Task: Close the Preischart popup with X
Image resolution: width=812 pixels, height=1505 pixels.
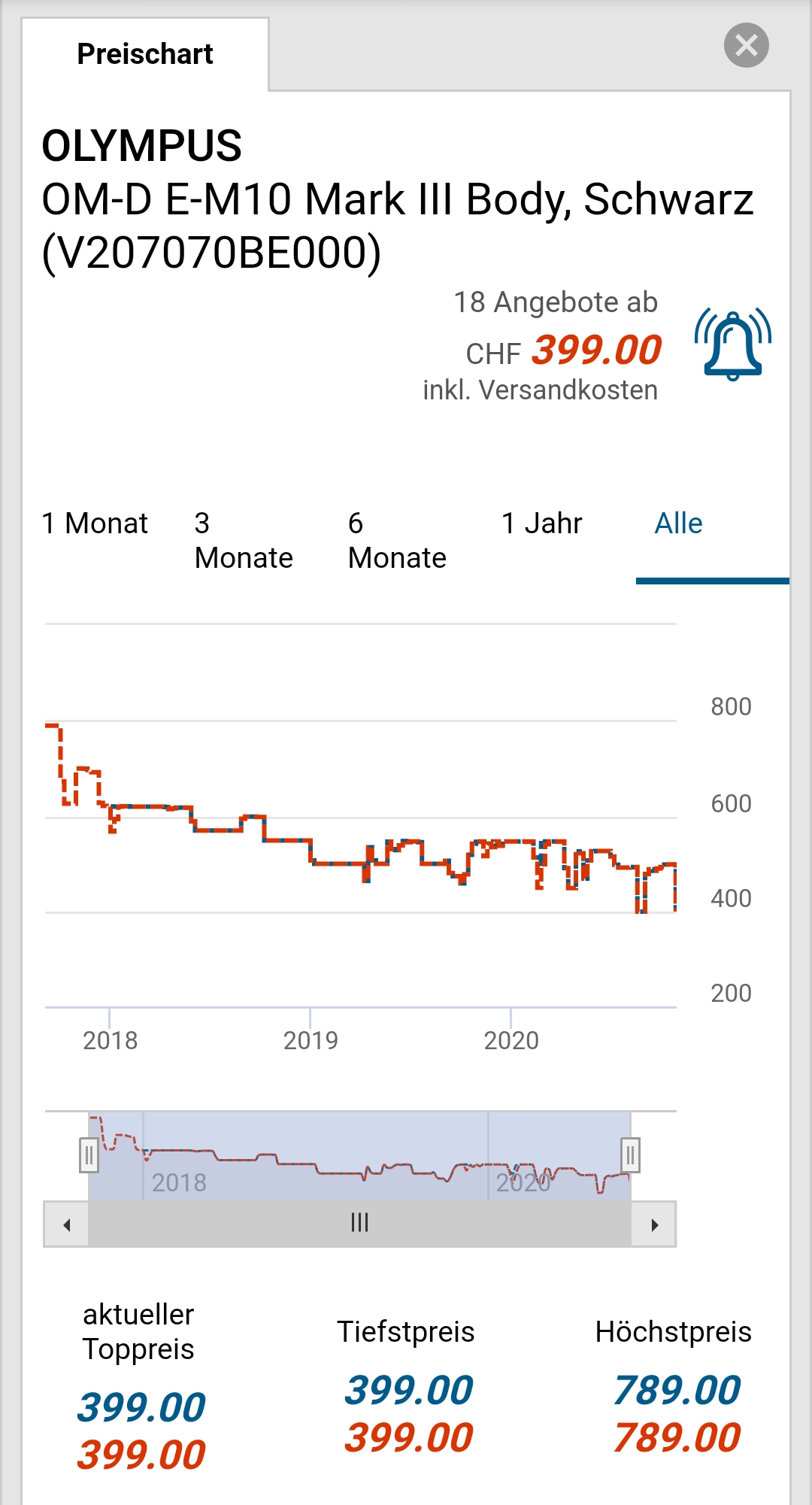Action: 746,46
